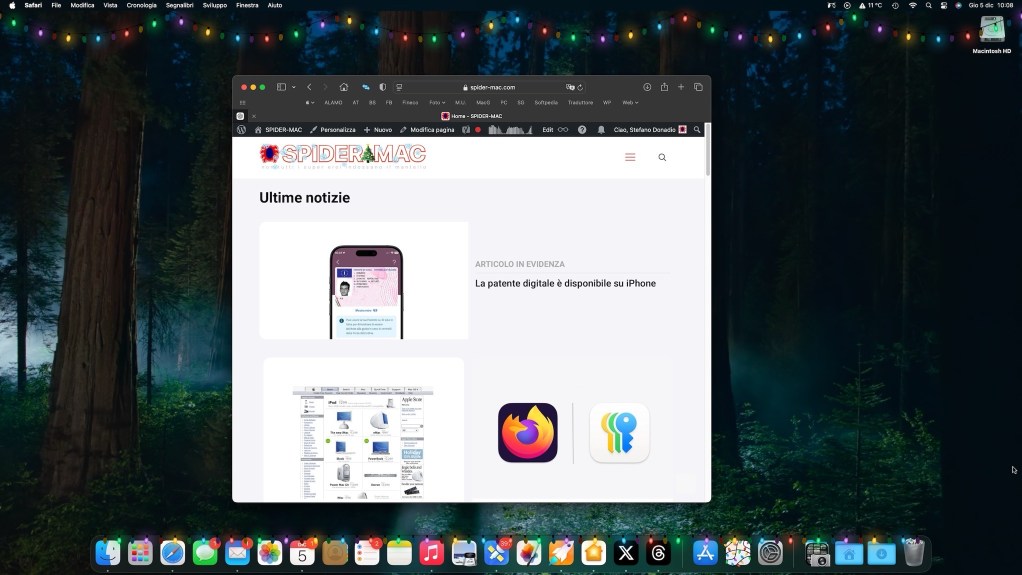Open the Trash in the Dock
Screen dimensions: 1022x575
914,553
